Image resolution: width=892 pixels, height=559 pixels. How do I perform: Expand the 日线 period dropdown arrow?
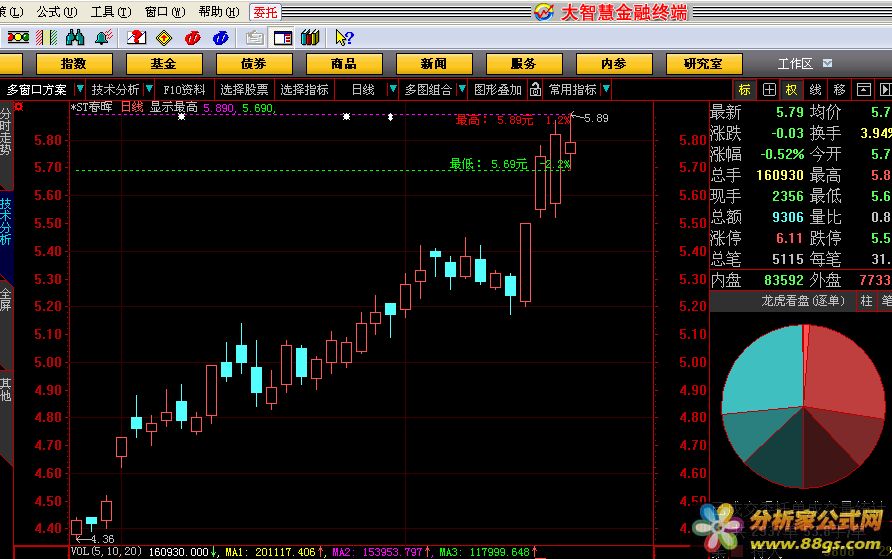coord(393,89)
